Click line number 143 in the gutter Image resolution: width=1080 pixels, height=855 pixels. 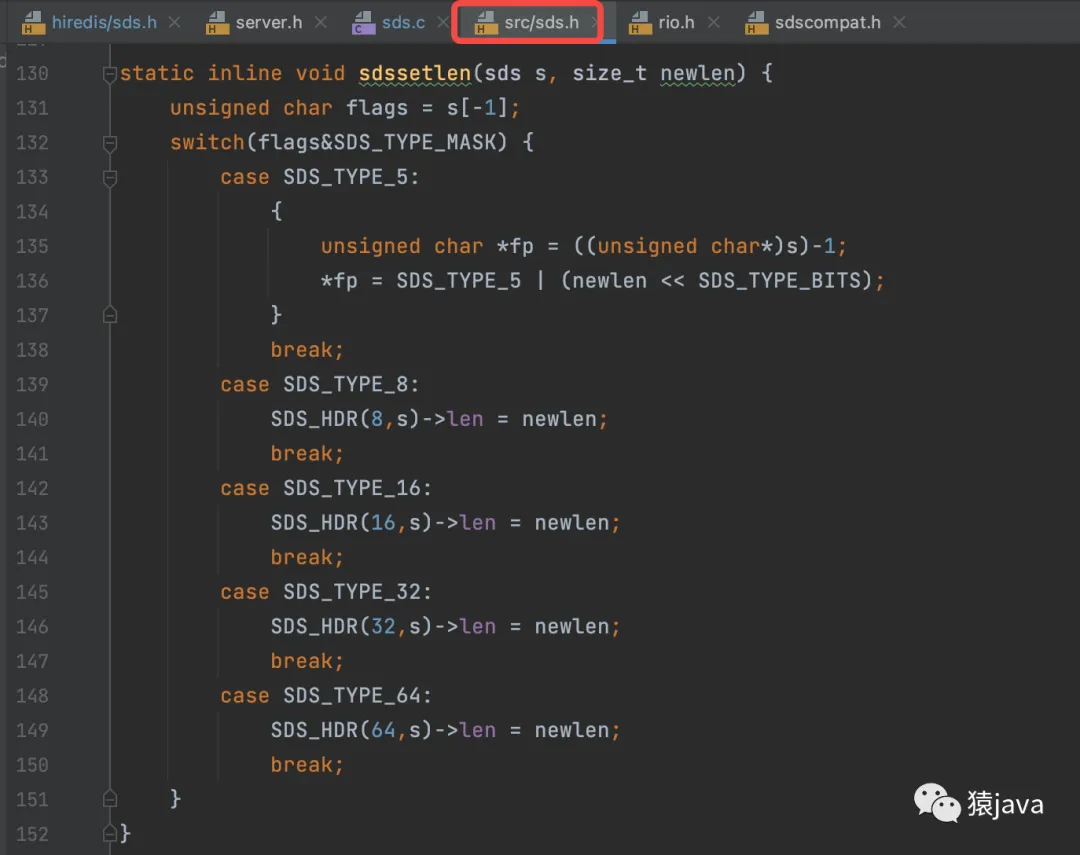click(32, 523)
